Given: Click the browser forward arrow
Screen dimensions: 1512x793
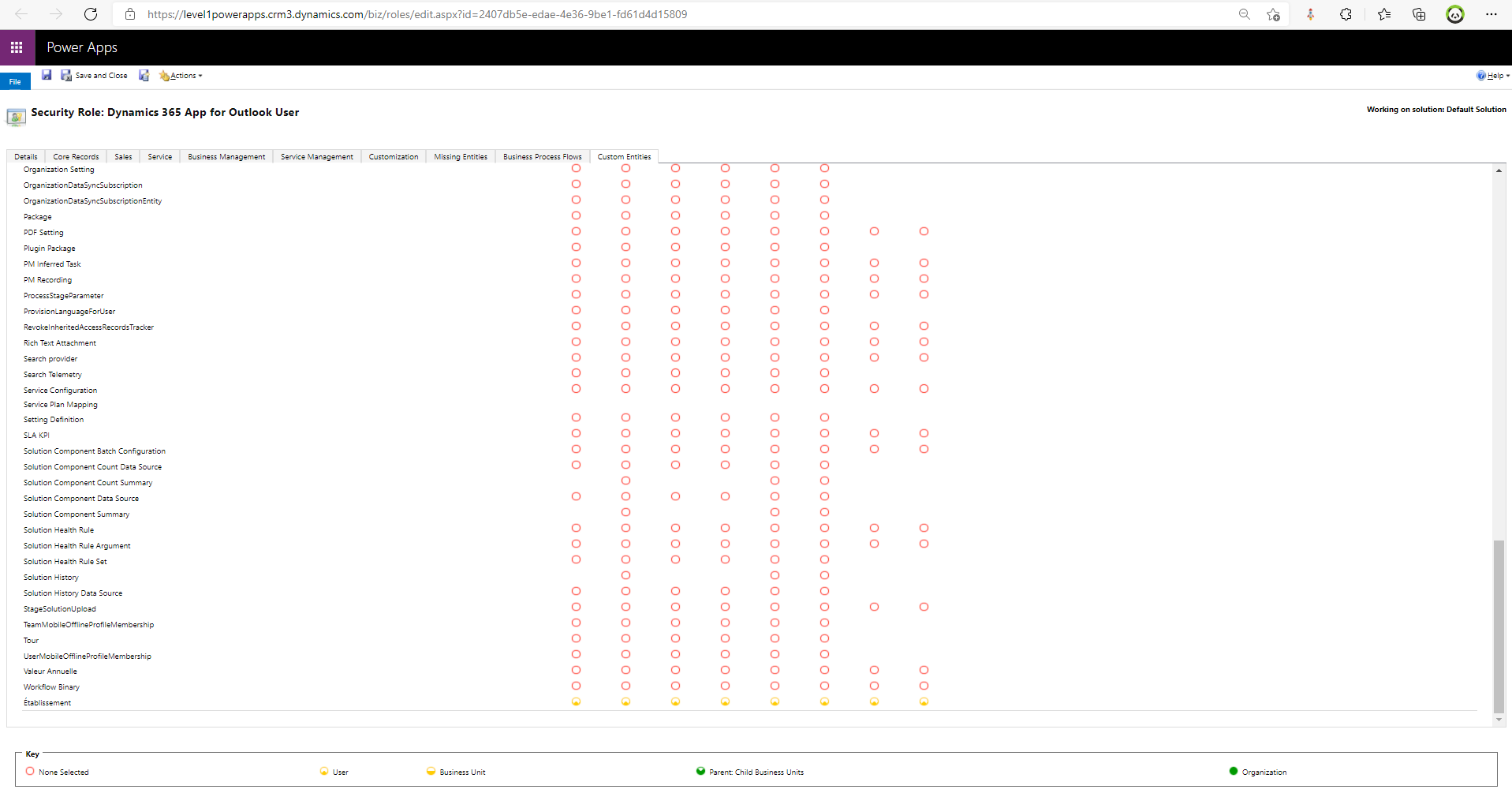Looking at the screenshot, I should pyautogui.click(x=56, y=14).
